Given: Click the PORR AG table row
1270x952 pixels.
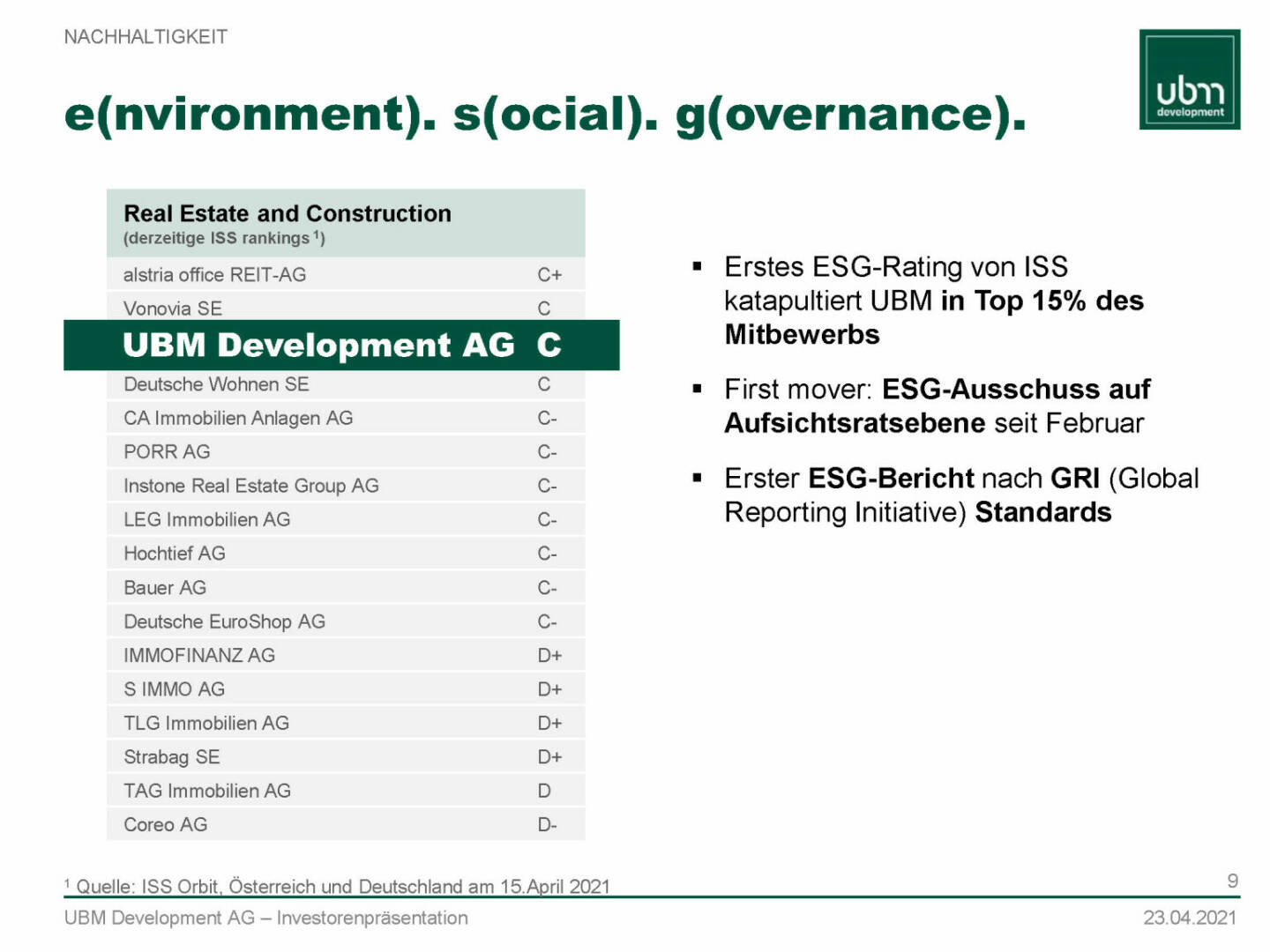Looking at the screenshot, I should pyautogui.click(x=345, y=451).
